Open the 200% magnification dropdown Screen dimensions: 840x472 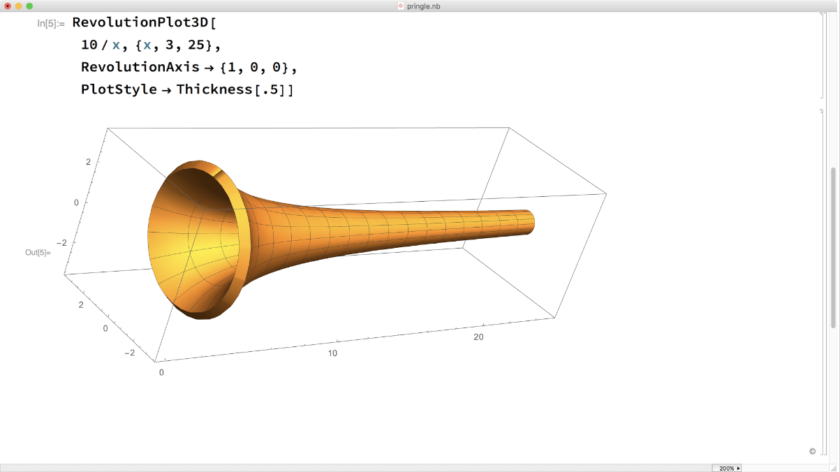tap(726, 468)
